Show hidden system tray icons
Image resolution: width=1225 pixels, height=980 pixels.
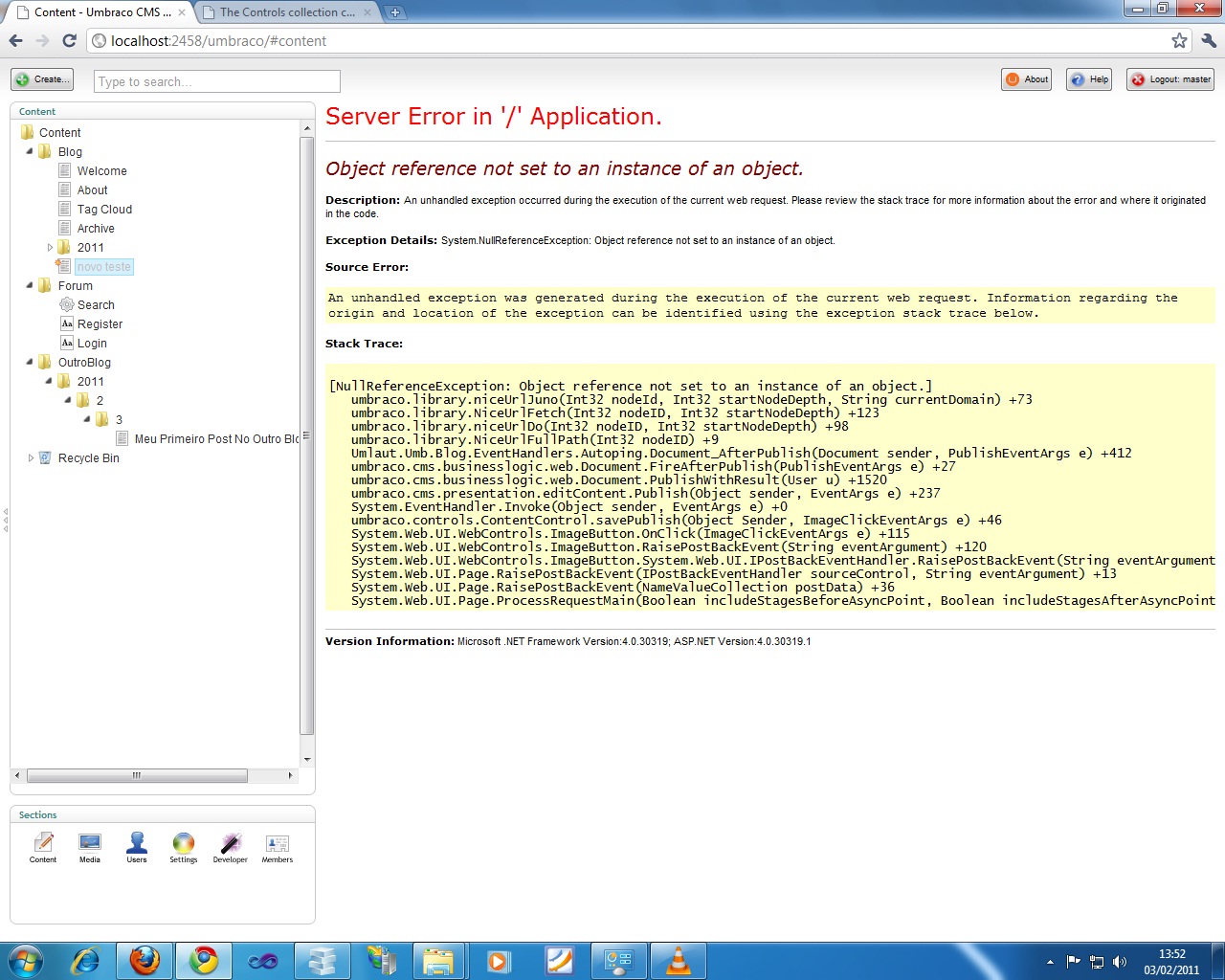click(1050, 962)
